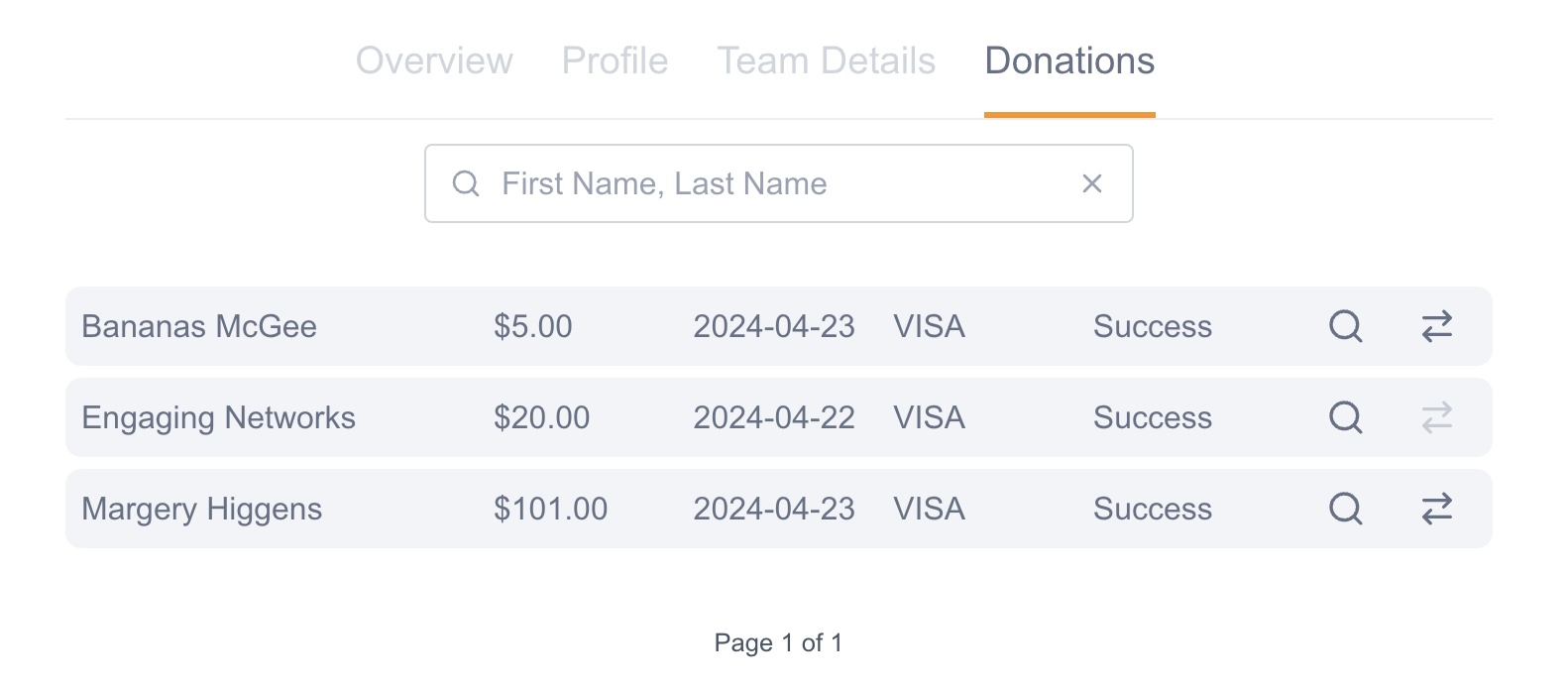Open the Profile tab
This screenshot has width=1568, height=690.
615,61
